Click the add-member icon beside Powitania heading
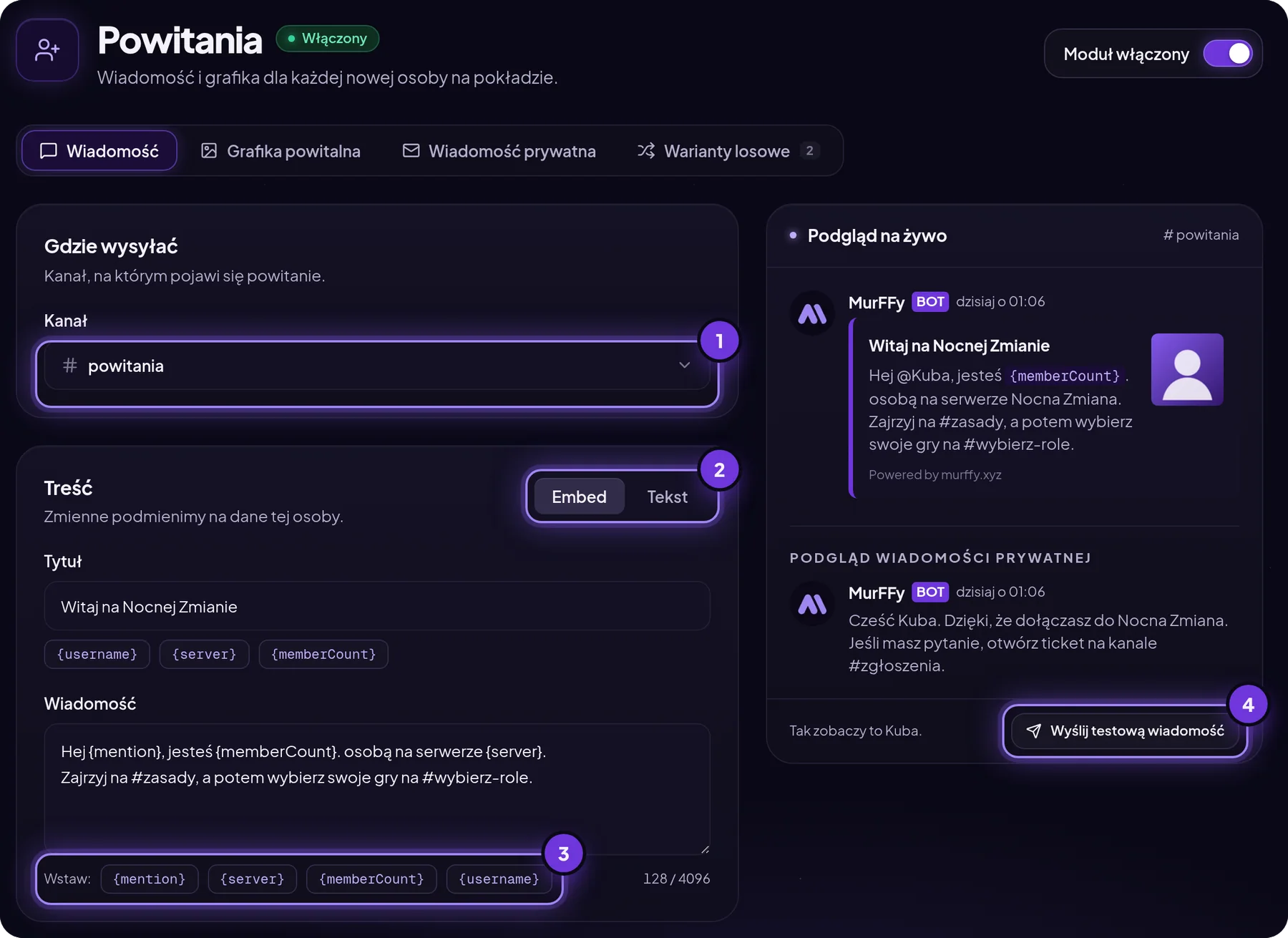The image size is (1288, 938). 47,50
